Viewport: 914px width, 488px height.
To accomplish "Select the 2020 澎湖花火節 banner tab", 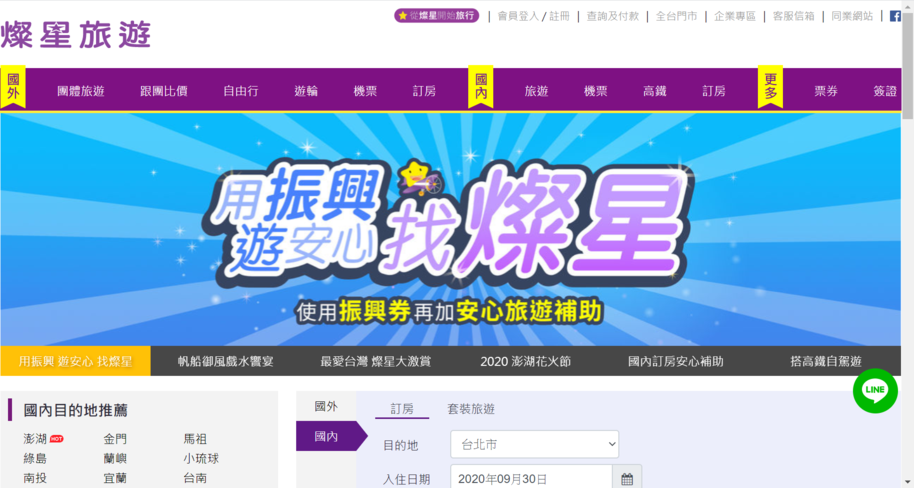I will 526,361.
